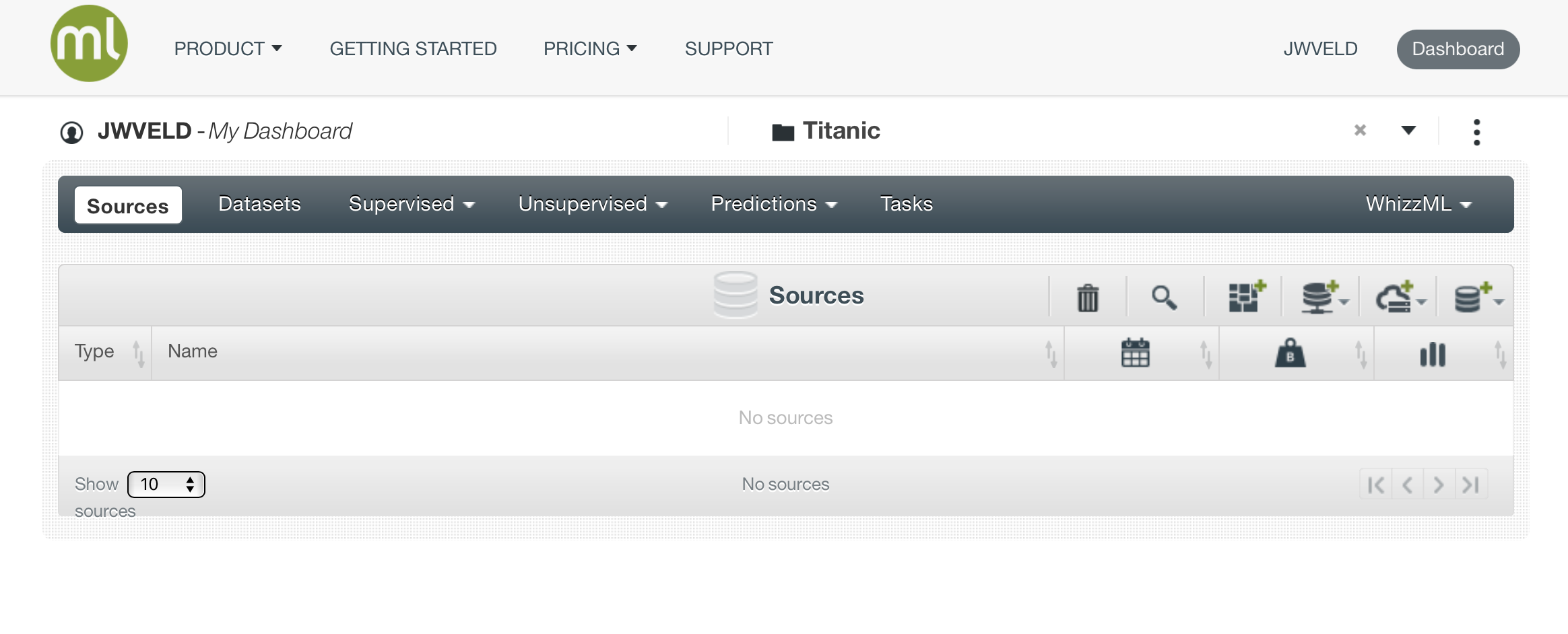Open the Show 10 sources selector
This screenshot has height=634, width=1568.
tap(166, 485)
